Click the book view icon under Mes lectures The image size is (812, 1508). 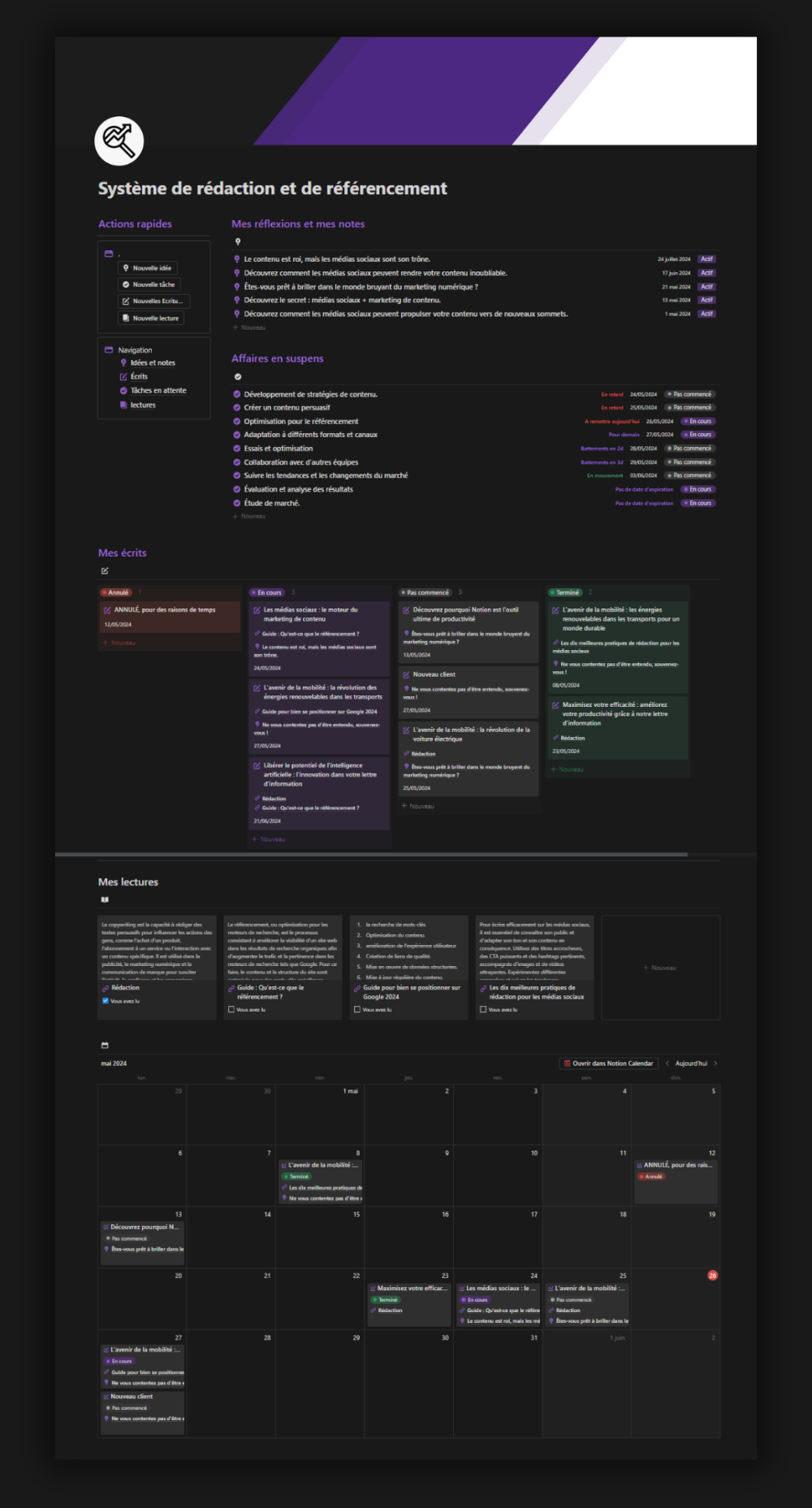(x=105, y=899)
